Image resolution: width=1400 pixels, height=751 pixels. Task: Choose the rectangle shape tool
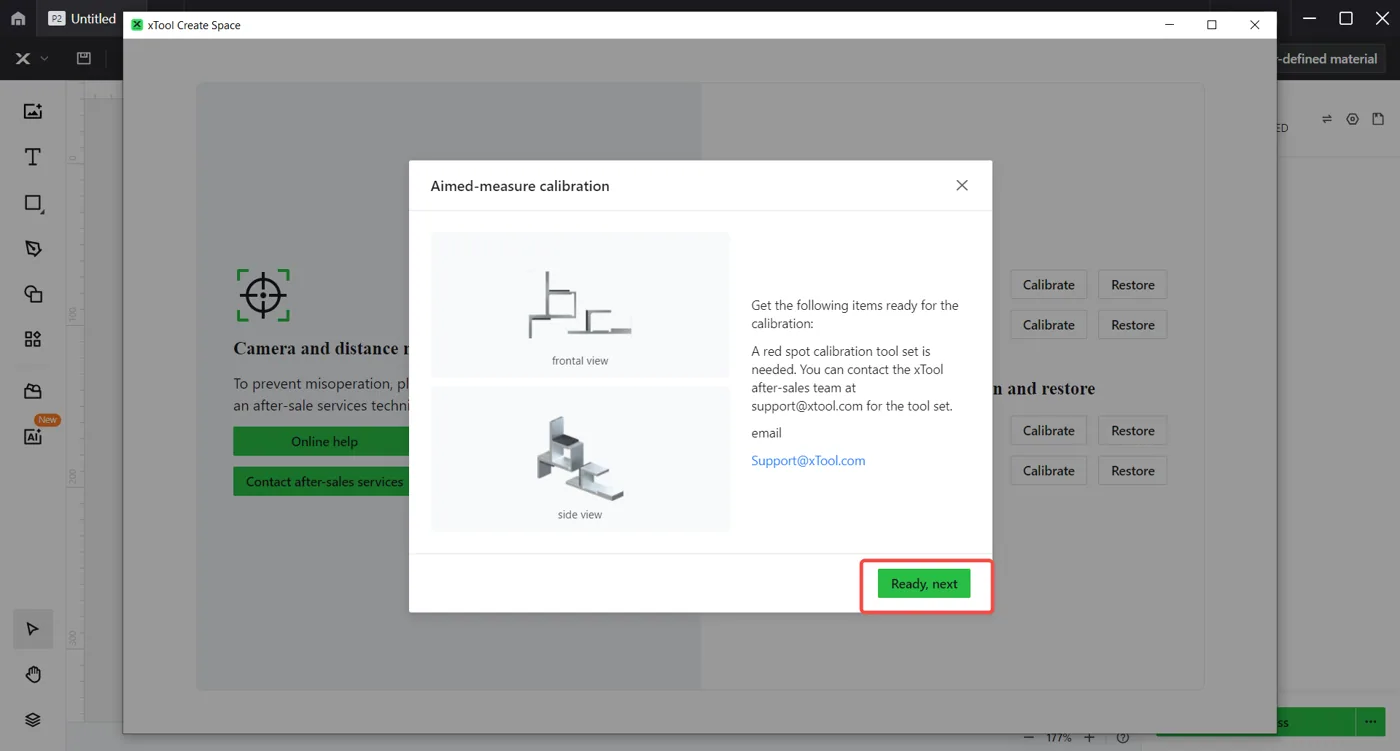click(33, 203)
